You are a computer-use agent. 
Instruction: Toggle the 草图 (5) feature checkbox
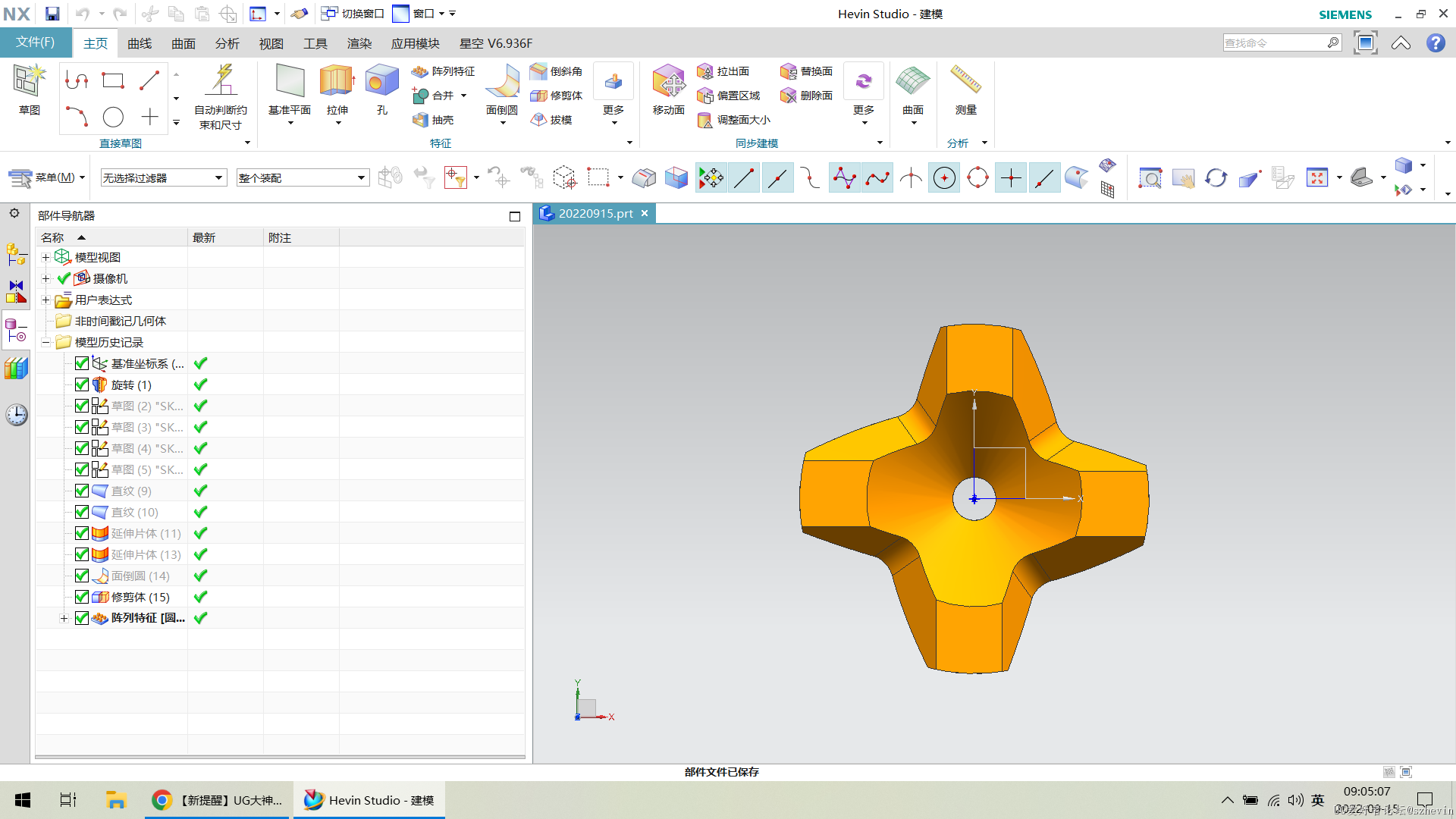82,469
